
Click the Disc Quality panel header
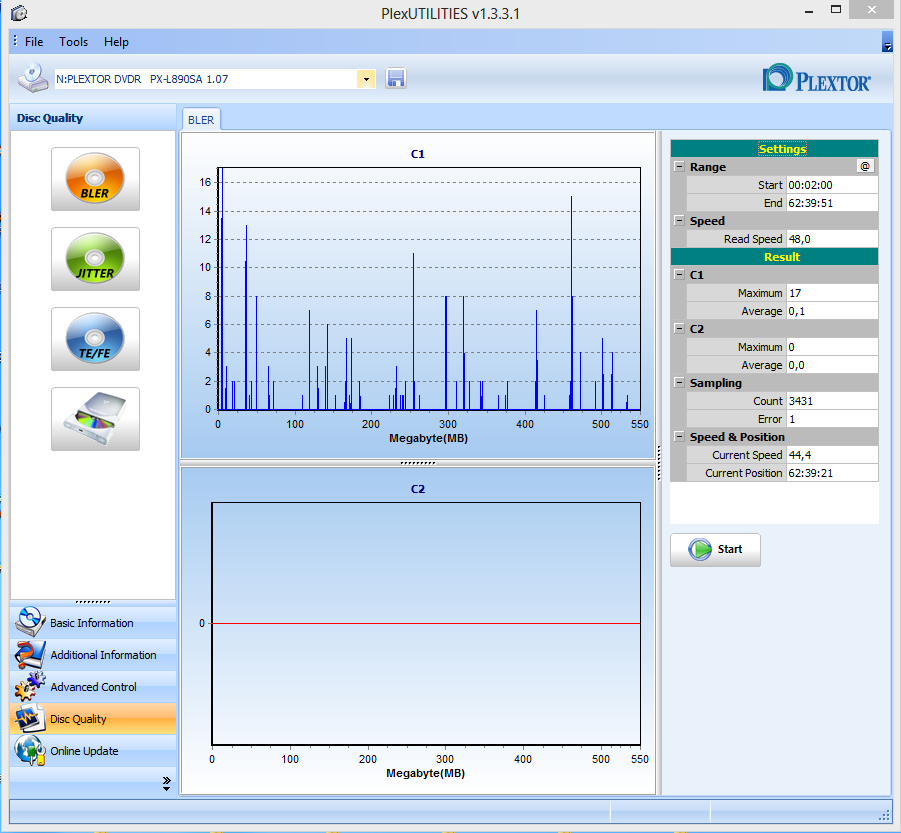coord(93,118)
